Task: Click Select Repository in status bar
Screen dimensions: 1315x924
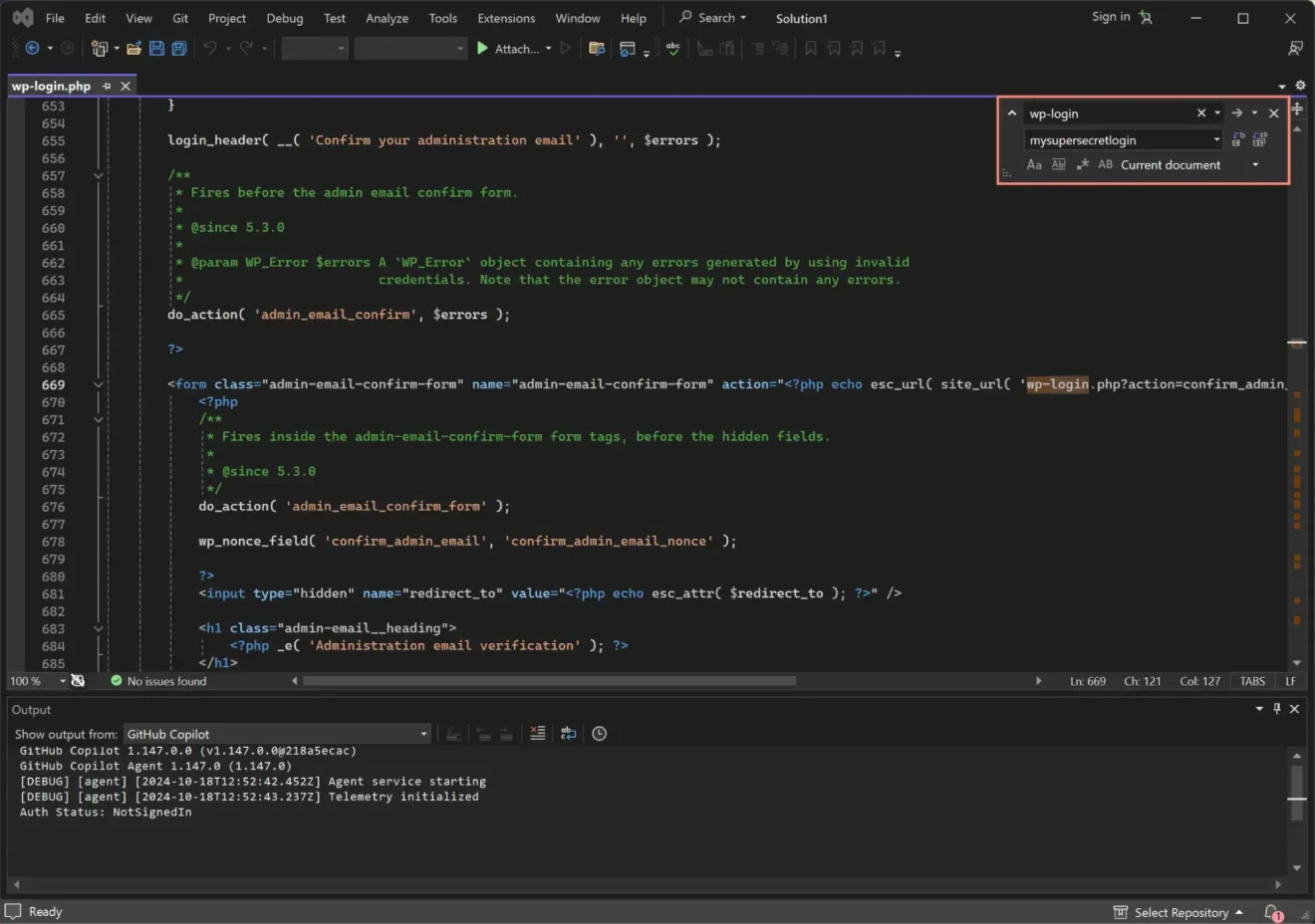Action: pyautogui.click(x=1178, y=912)
